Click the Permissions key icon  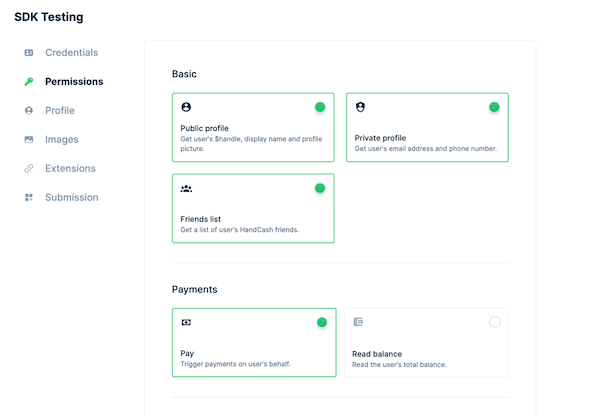click(x=29, y=82)
